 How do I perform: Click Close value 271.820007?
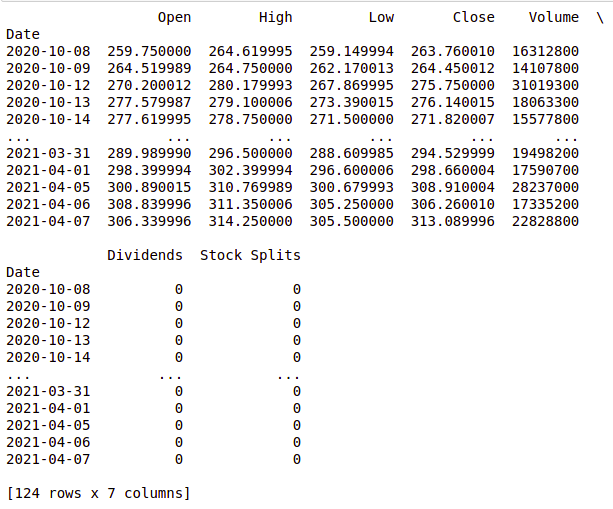(453, 119)
